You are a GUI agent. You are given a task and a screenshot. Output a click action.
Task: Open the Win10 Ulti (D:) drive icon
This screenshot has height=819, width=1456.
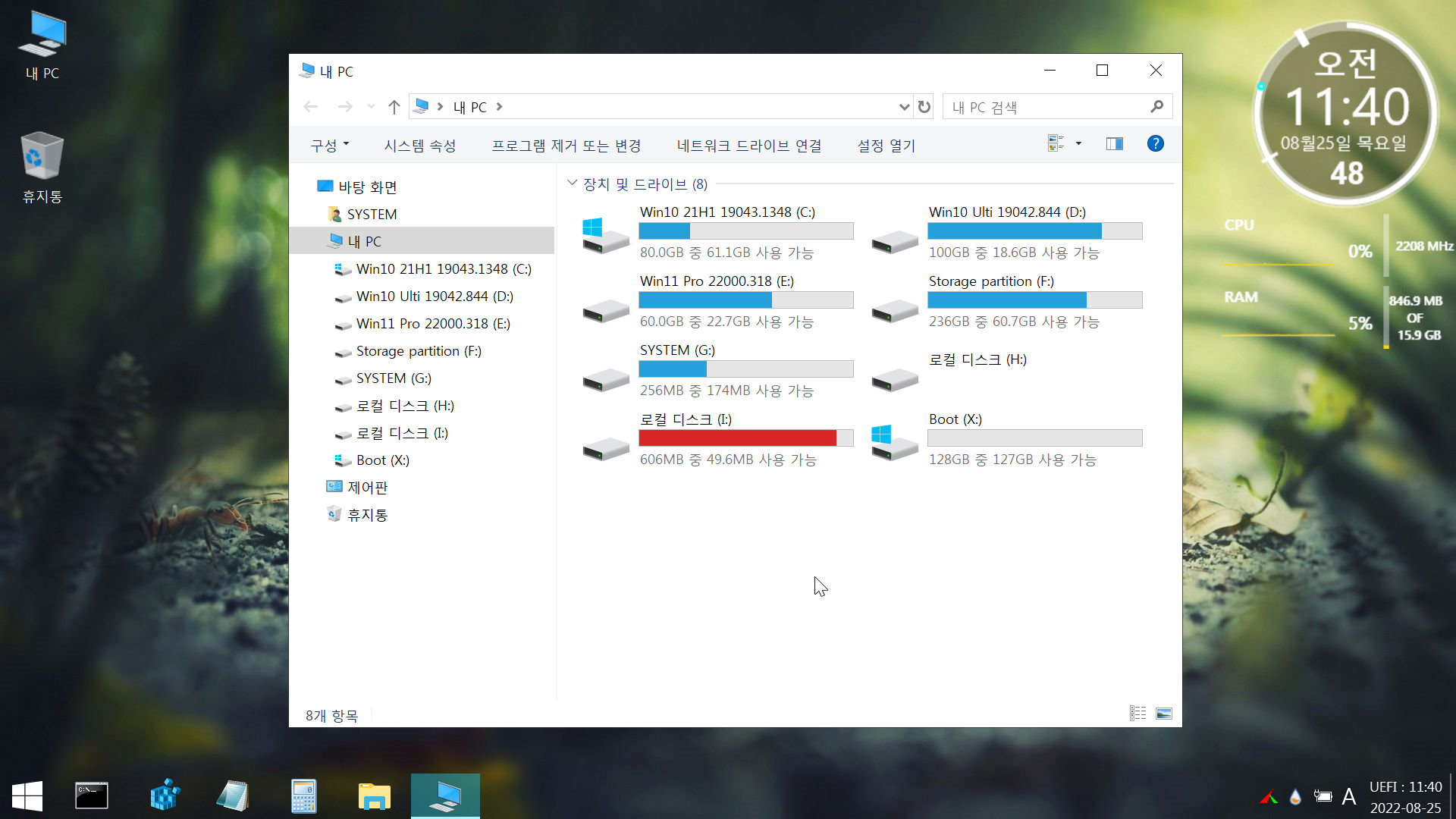[895, 241]
